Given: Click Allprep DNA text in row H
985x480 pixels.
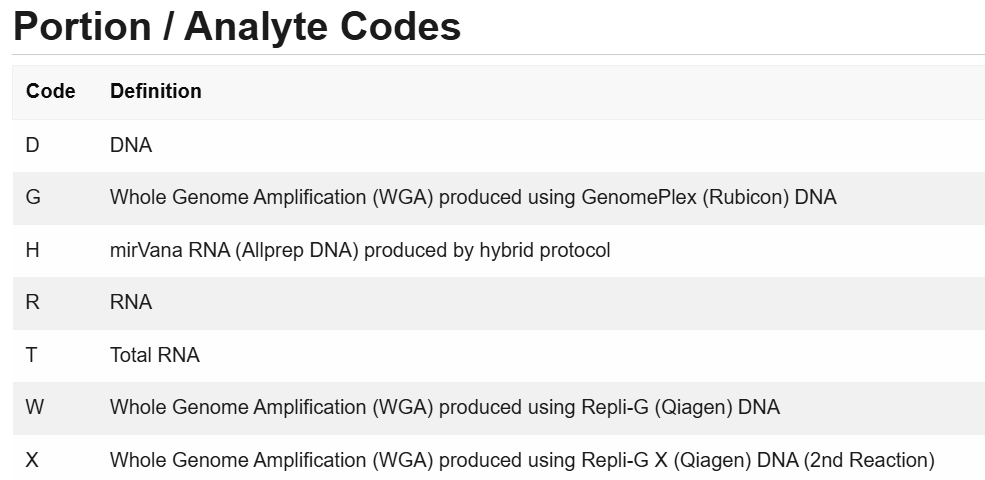Looking at the screenshot, I should (x=297, y=250).
